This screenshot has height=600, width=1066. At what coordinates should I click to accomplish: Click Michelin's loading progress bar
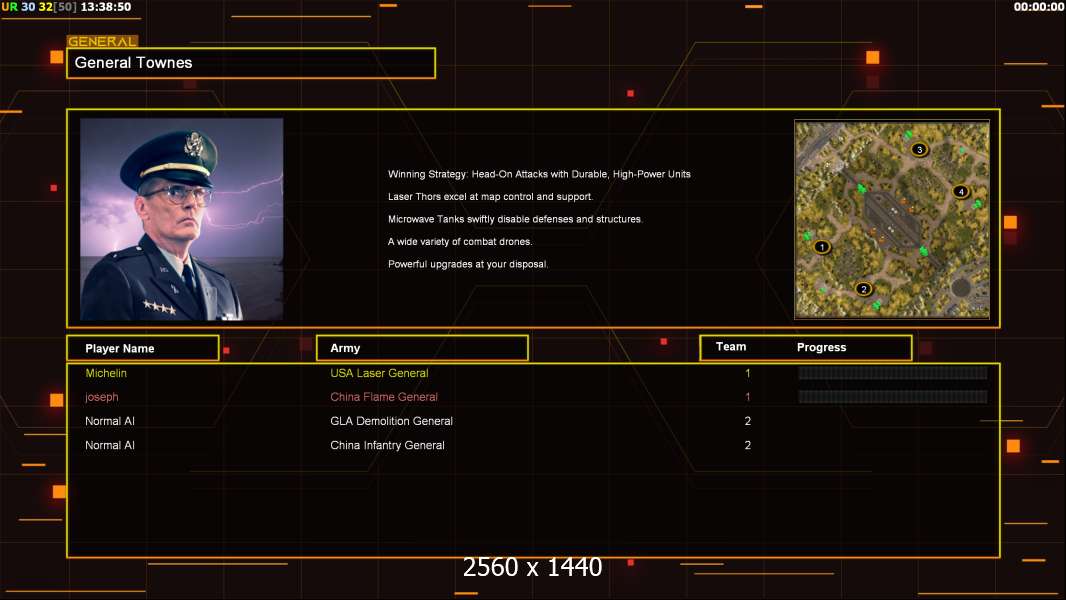coord(893,372)
